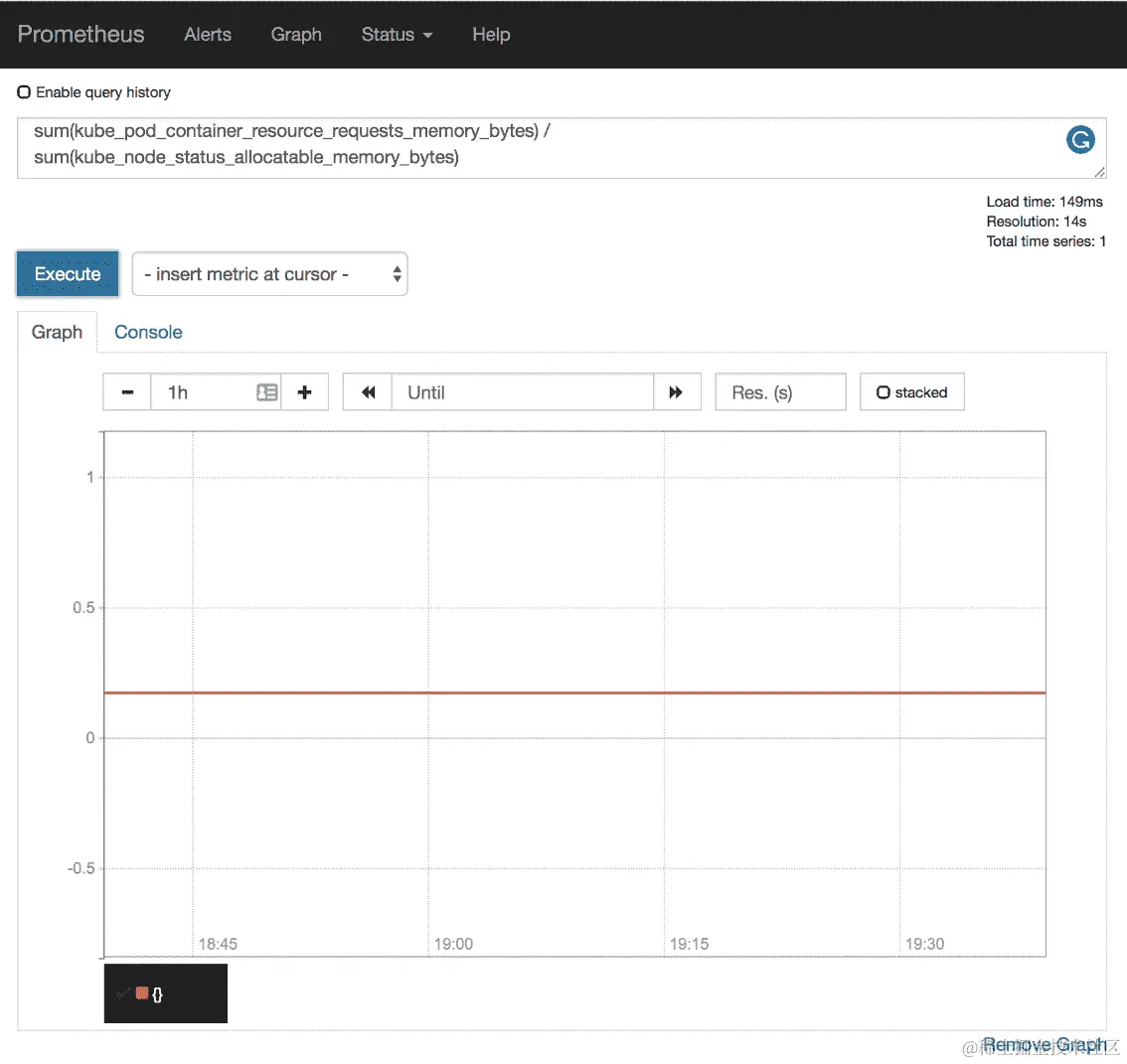Click the -0.5 y-axis label
This screenshot has width=1127, height=1064.
click(x=80, y=868)
